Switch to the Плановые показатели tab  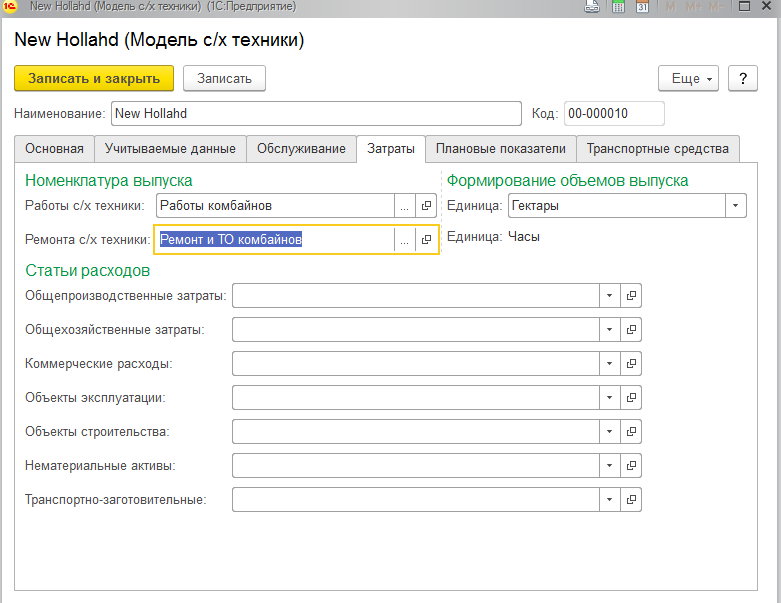click(501, 149)
